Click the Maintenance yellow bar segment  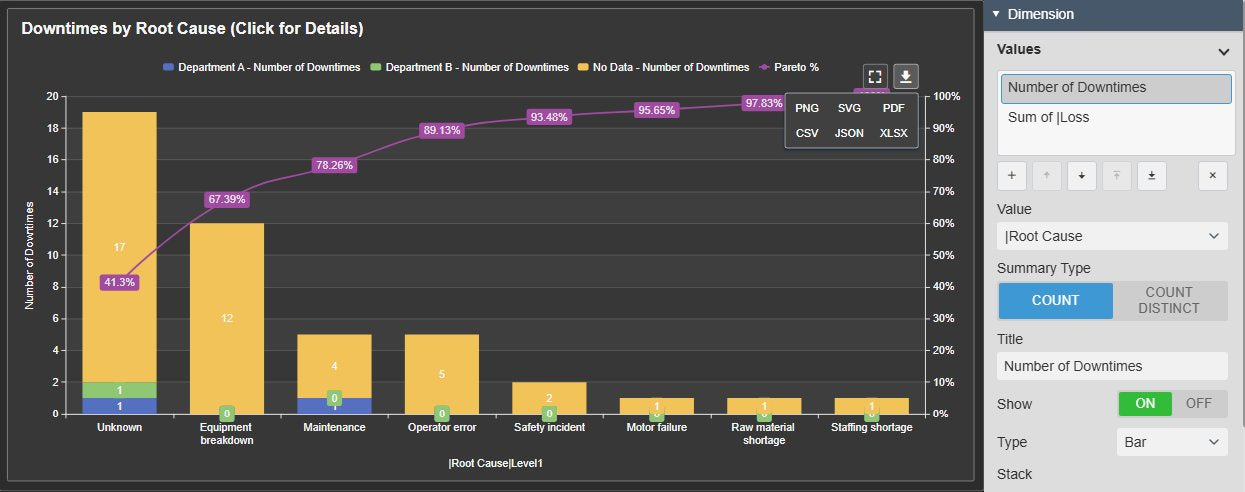pyautogui.click(x=334, y=366)
